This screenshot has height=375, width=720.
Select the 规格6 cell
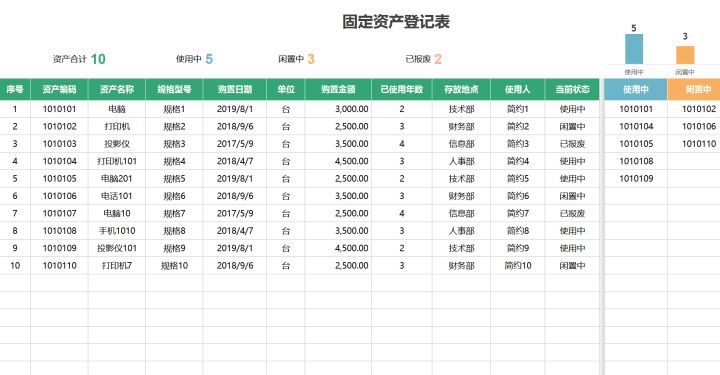174,196
